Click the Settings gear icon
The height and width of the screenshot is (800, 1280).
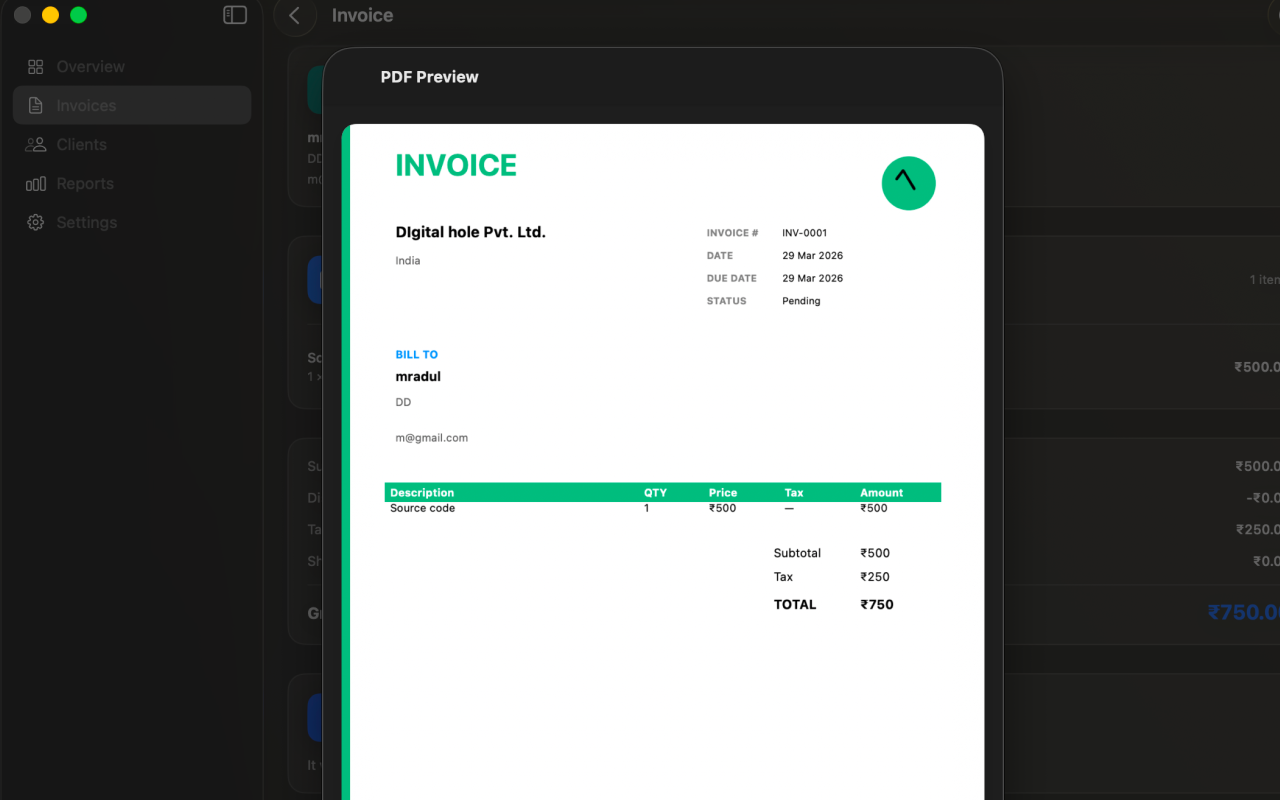point(36,223)
